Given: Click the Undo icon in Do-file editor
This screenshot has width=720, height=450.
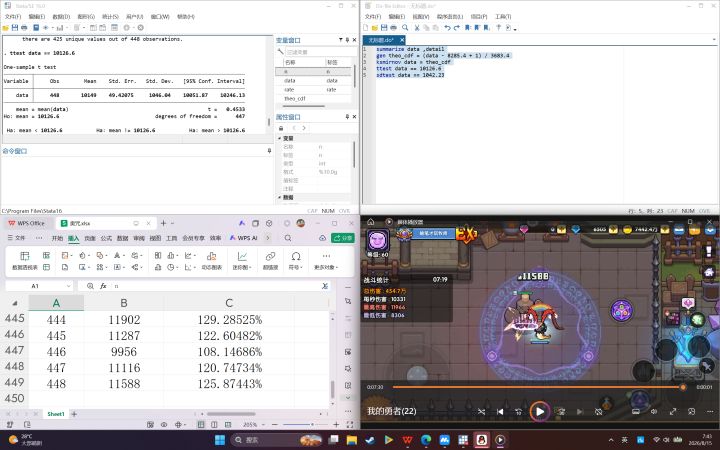Looking at the screenshot, I should 447,28.
